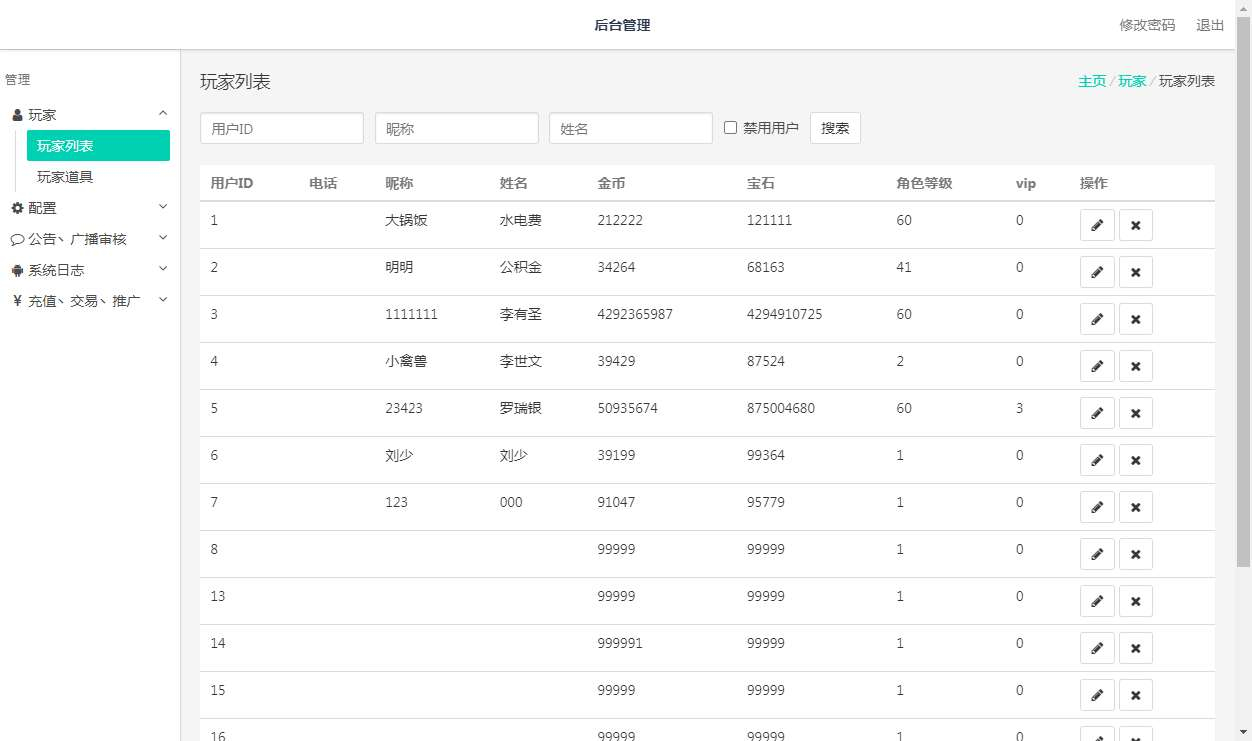Viewport: 1252px width, 741px height.
Task: Click the person icon beside 玩家 menu
Action: (17, 116)
